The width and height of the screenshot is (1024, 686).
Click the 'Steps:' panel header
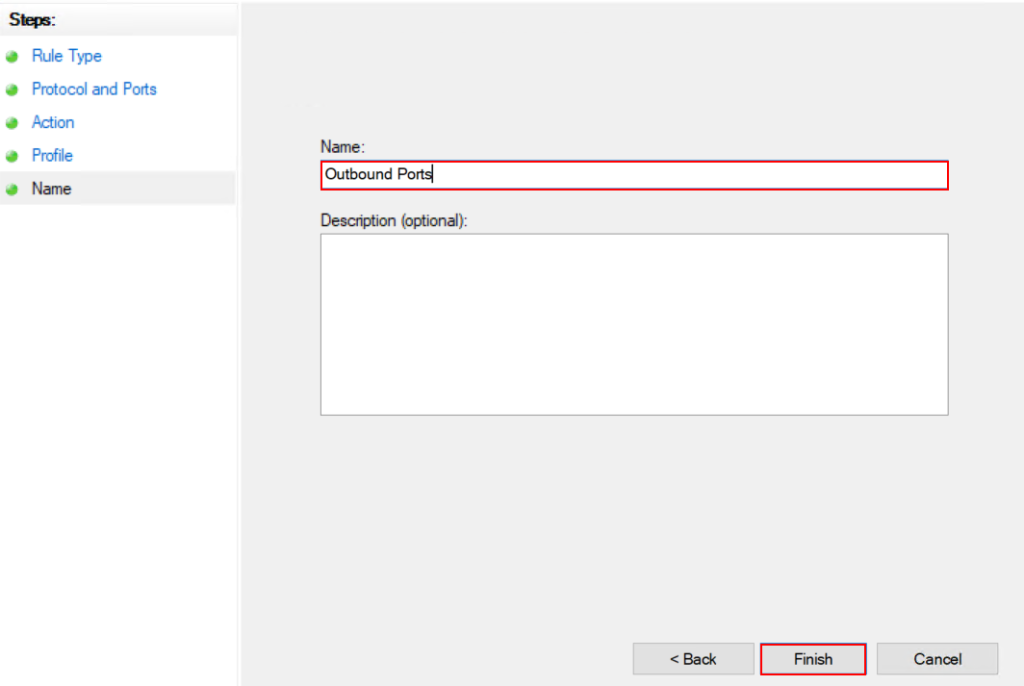pos(32,20)
